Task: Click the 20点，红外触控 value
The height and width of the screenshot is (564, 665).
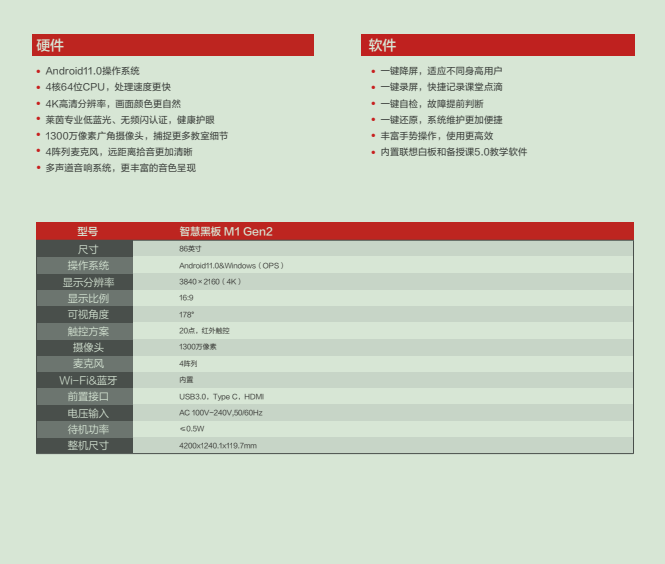Action: pyautogui.click(x=204, y=331)
